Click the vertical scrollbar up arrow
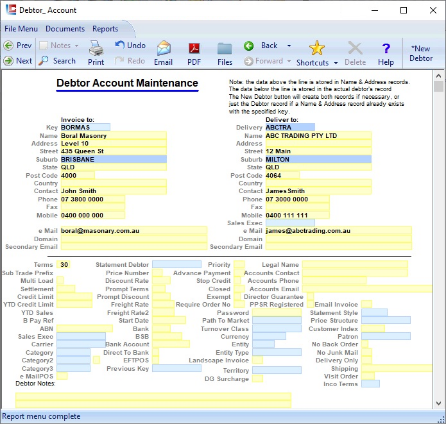Viewport: 447px width, 424px height. (x=439, y=76)
